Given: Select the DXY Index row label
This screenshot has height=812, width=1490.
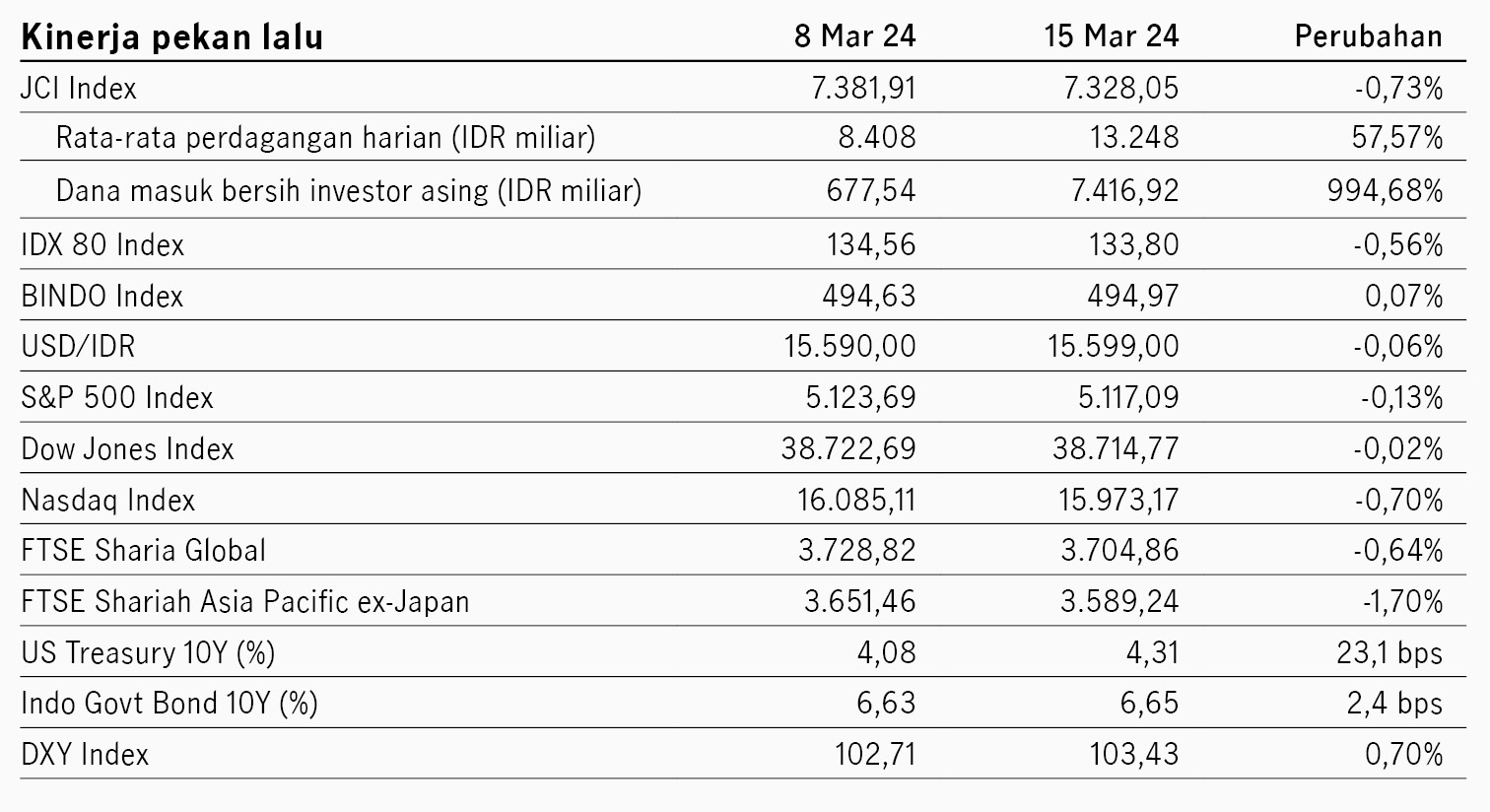Looking at the screenshot, I should pyautogui.click(x=85, y=755).
